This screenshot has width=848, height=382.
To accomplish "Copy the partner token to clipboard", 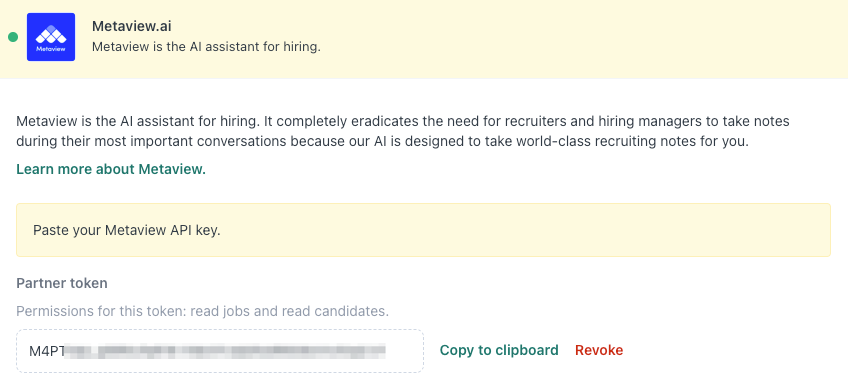I will coord(499,350).
